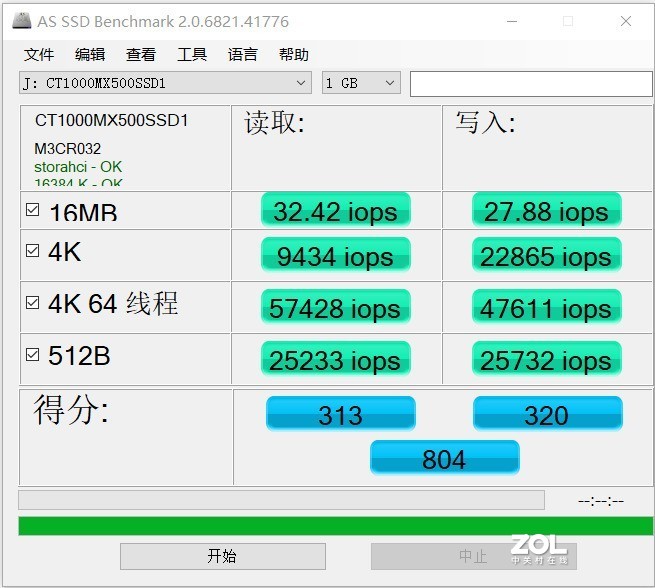Viewport: 655px width, 588px height.
Task: Click the 写入: column header
Action: pos(486,123)
